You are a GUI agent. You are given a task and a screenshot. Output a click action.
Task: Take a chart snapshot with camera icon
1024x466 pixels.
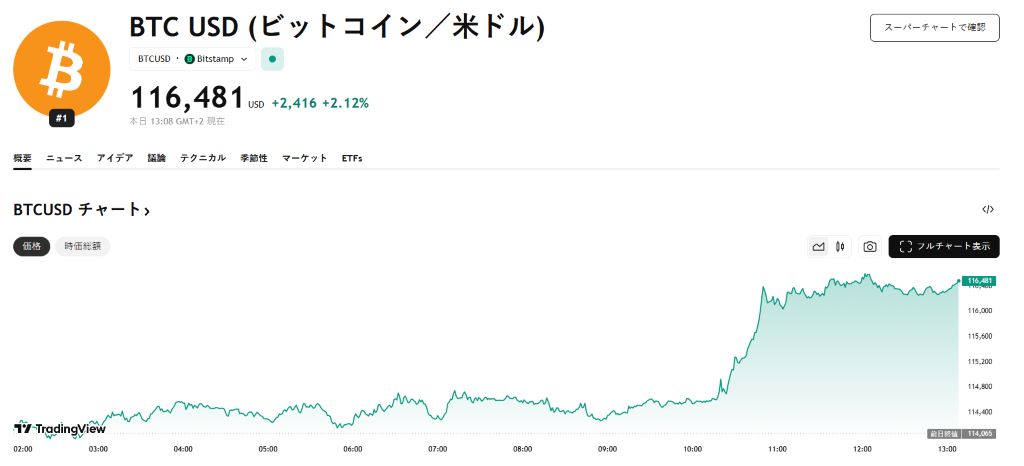tap(870, 246)
